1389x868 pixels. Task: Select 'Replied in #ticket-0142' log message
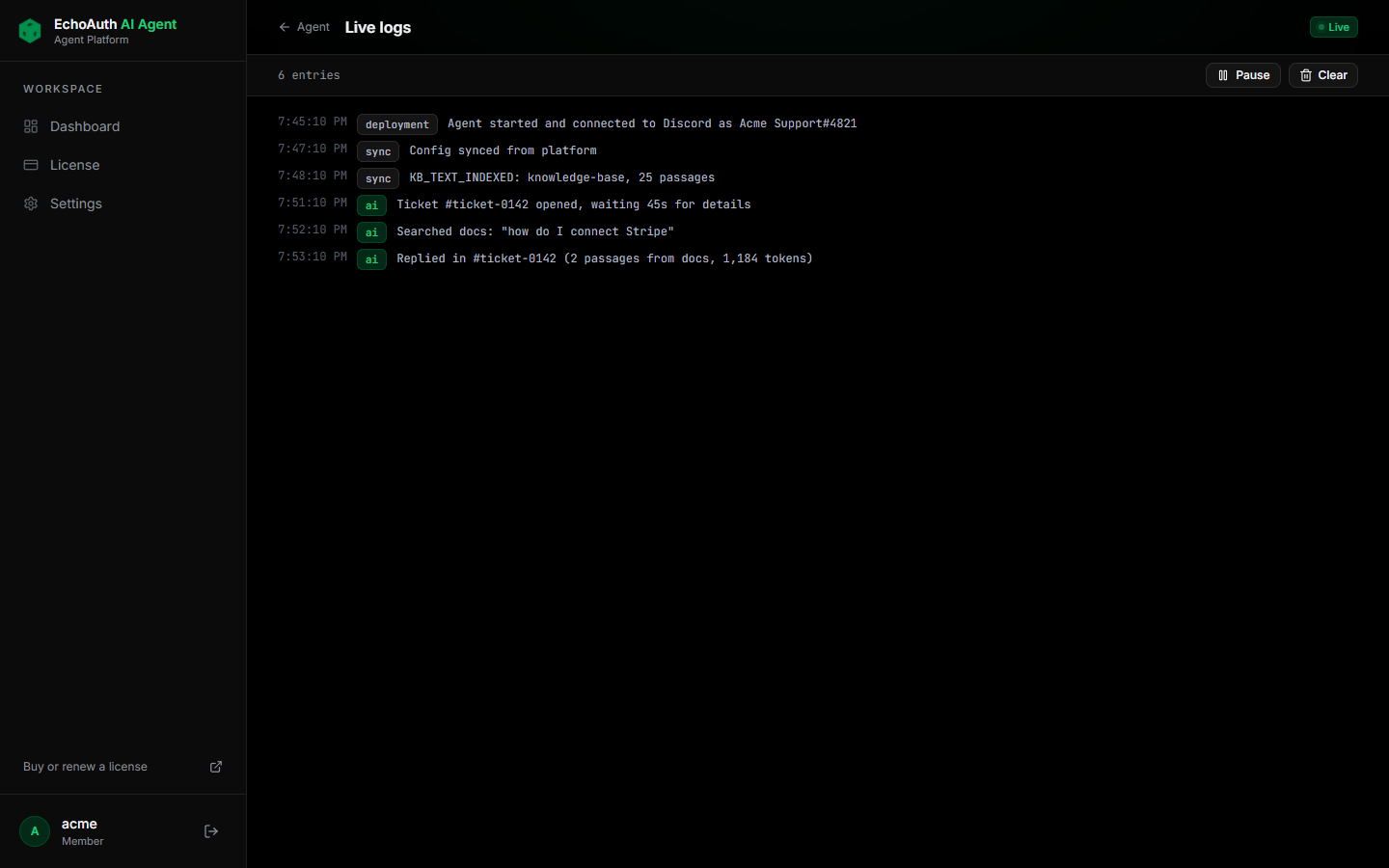[x=605, y=258]
